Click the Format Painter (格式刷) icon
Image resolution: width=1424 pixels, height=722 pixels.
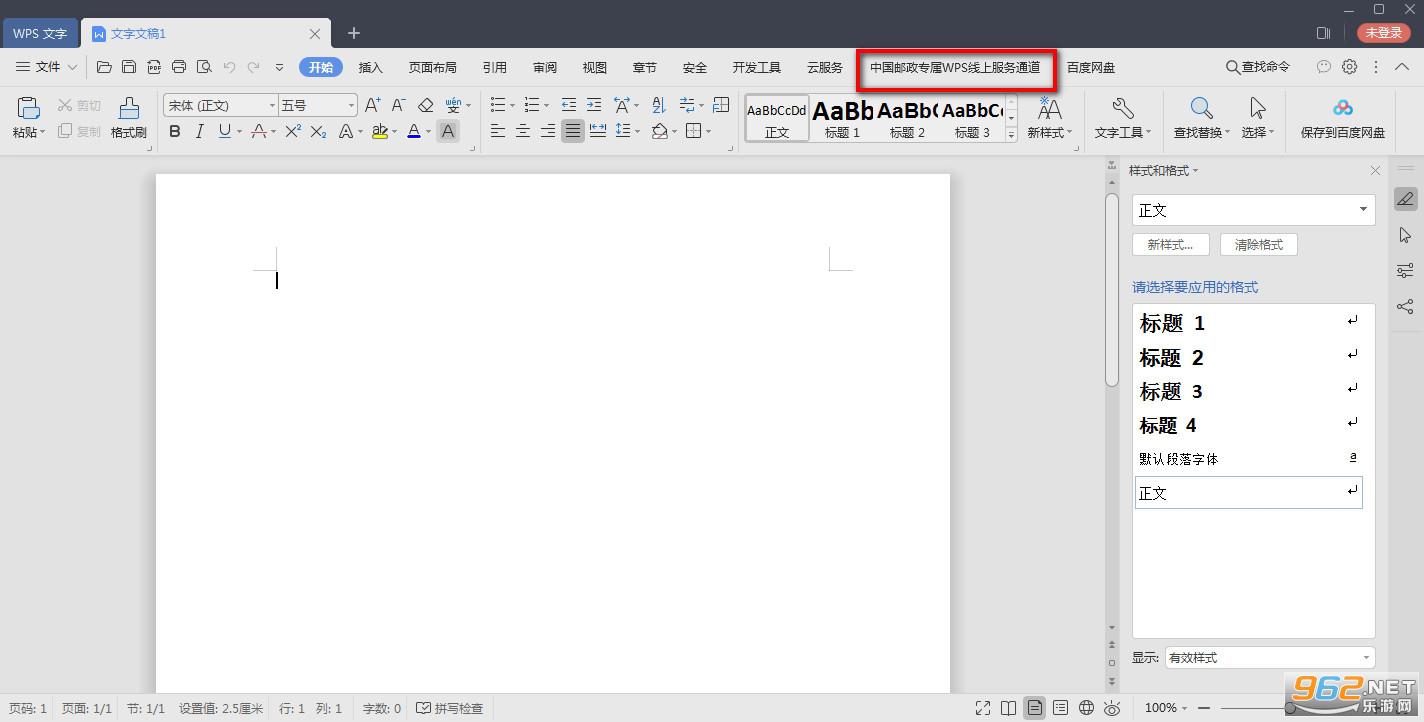click(128, 116)
